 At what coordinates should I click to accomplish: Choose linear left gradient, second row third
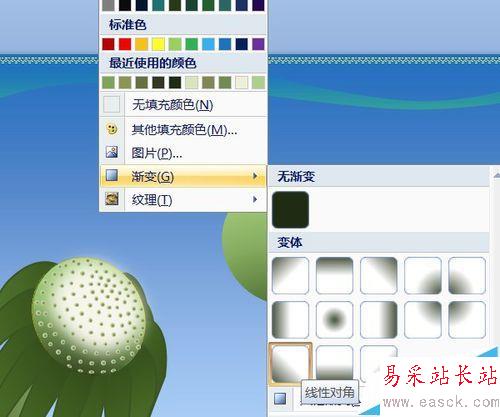tap(379, 320)
